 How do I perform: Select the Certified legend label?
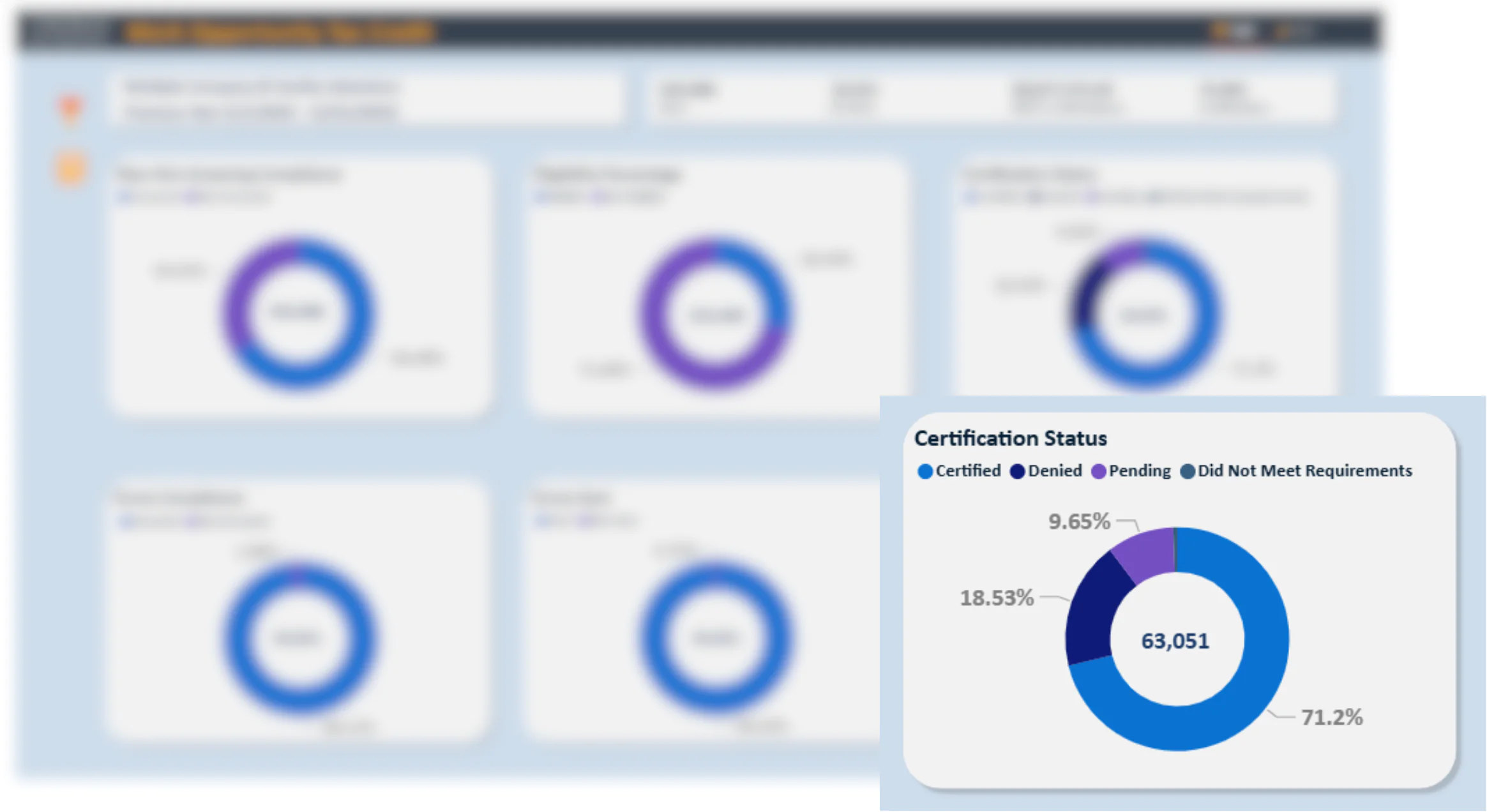coord(968,470)
